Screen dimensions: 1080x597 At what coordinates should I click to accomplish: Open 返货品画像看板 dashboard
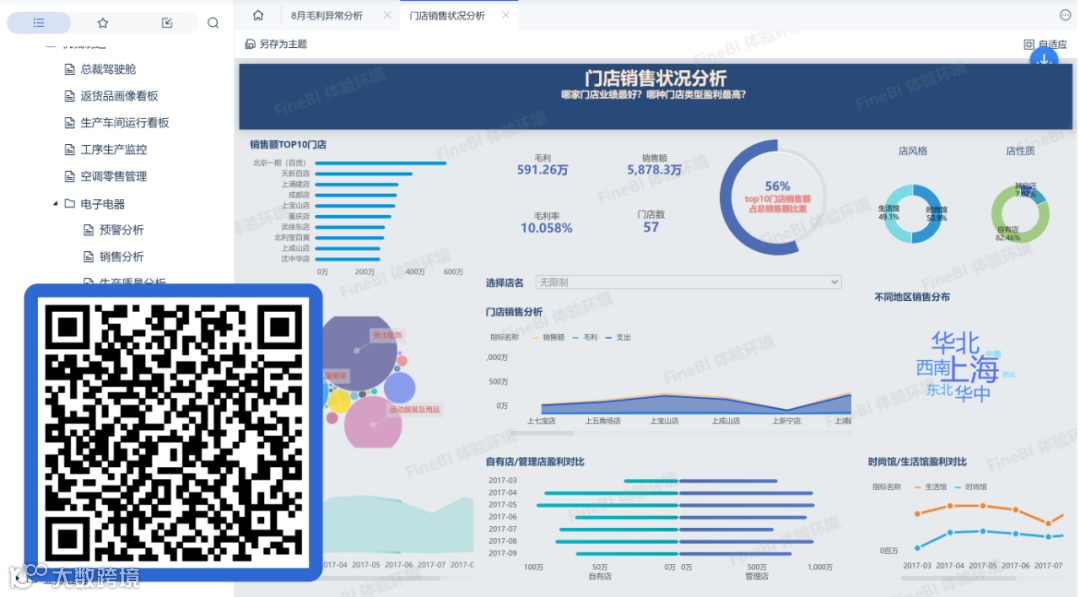pyautogui.click(x=119, y=96)
